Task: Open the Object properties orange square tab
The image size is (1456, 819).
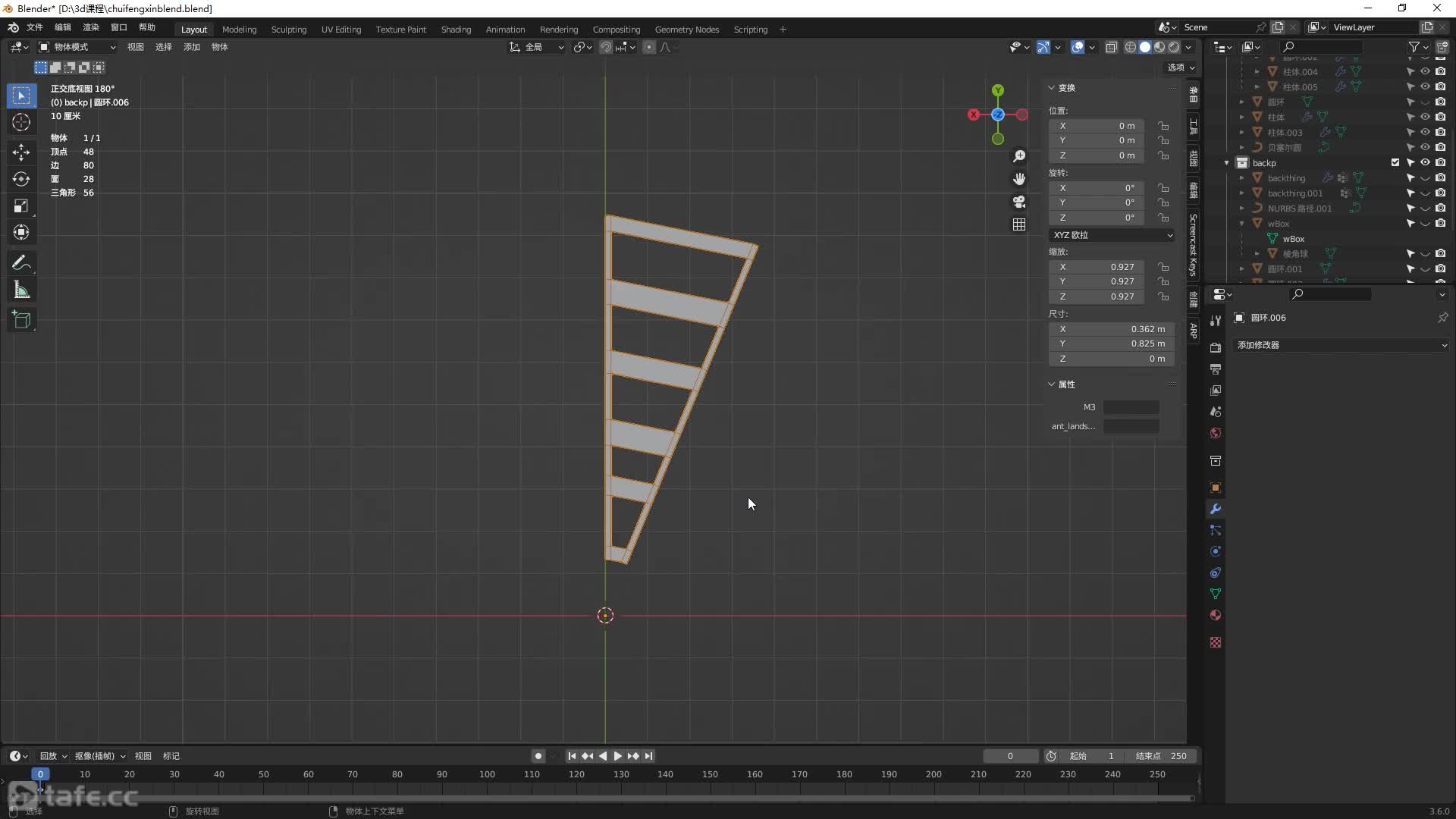Action: click(x=1216, y=488)
